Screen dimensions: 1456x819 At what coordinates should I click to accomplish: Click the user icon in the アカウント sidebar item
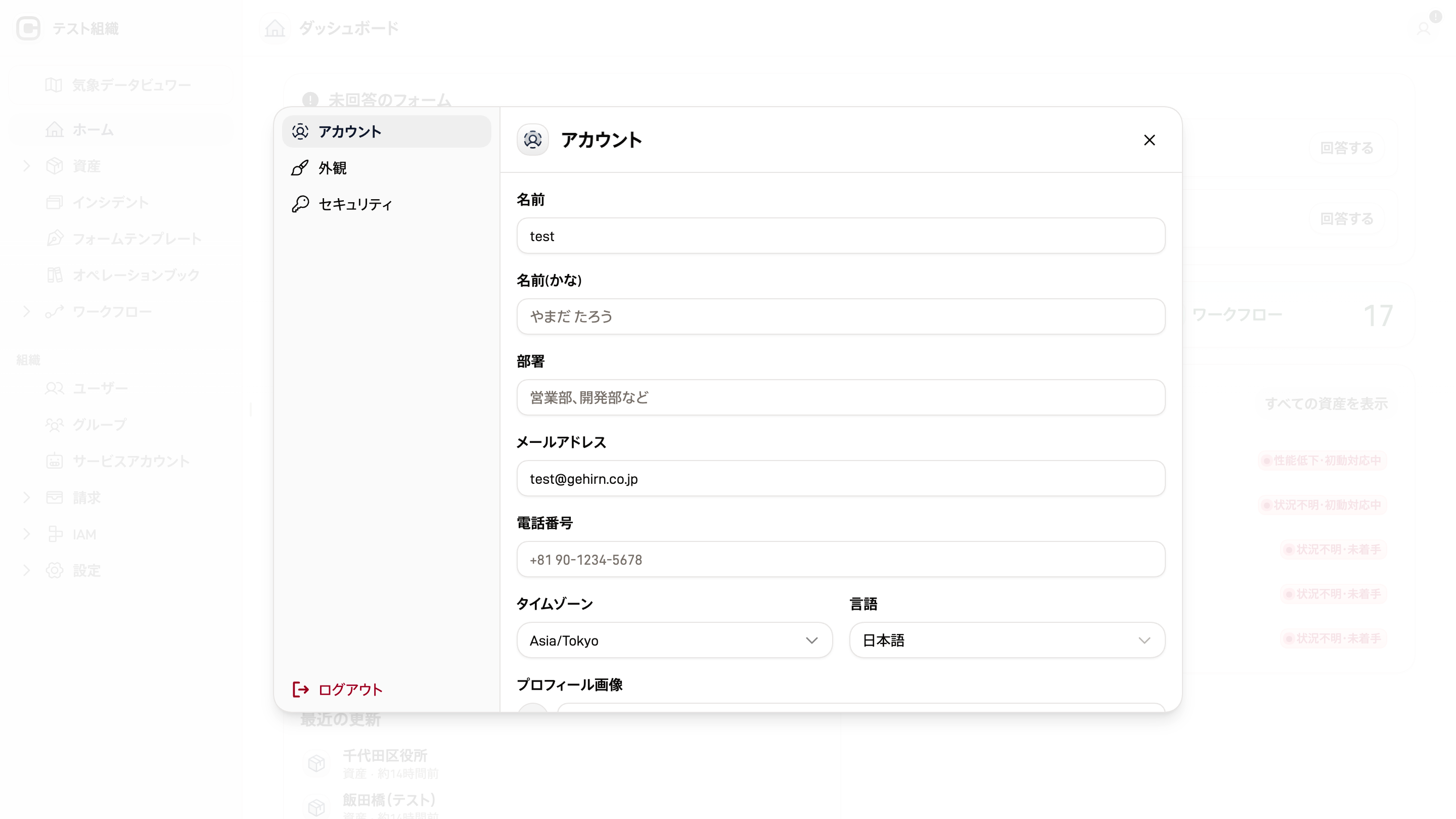pos(300,131)
